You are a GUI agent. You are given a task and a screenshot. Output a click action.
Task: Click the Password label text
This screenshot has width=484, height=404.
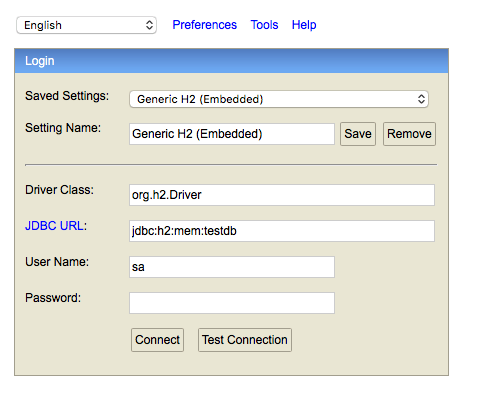53,298
